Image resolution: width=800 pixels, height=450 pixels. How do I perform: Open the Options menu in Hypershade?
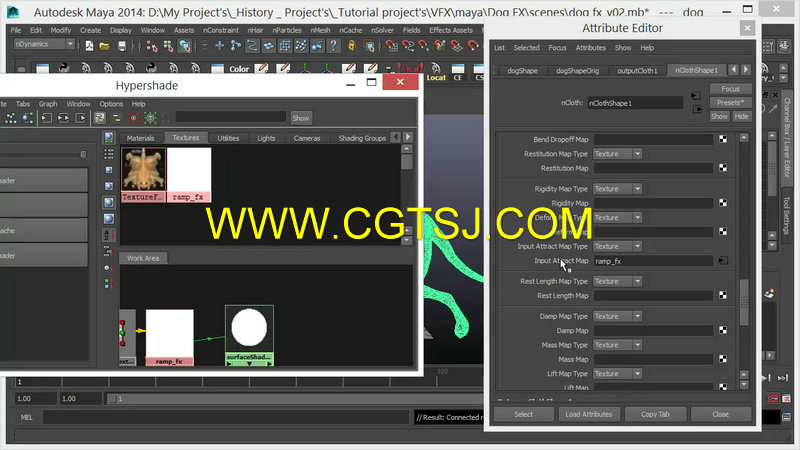pos(111,104)
